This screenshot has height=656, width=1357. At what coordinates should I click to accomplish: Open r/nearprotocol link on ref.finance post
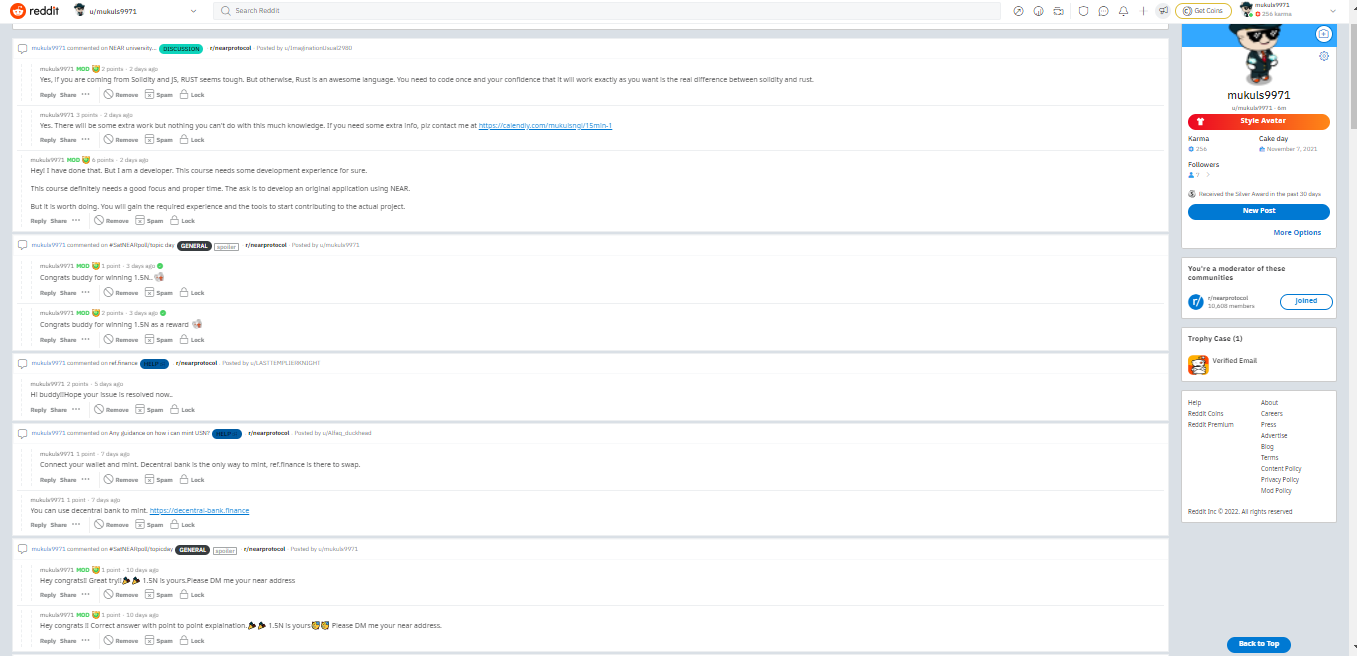click(196, 363)
